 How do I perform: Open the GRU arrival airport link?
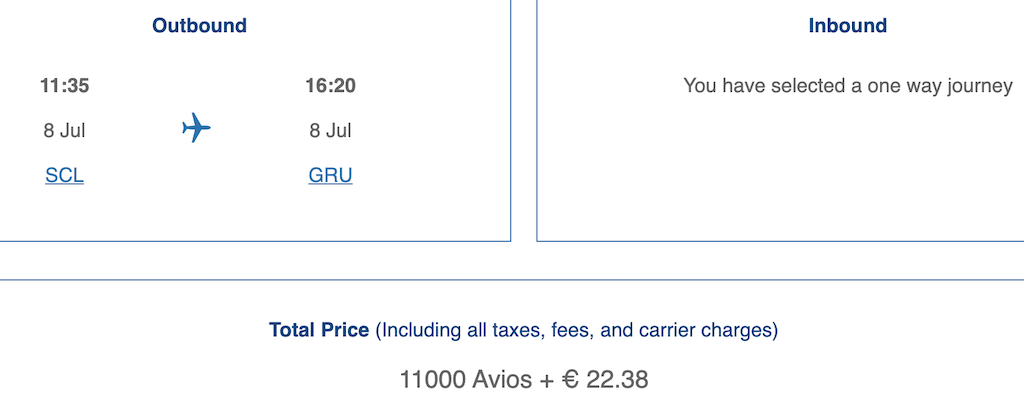tap(330, 176)
